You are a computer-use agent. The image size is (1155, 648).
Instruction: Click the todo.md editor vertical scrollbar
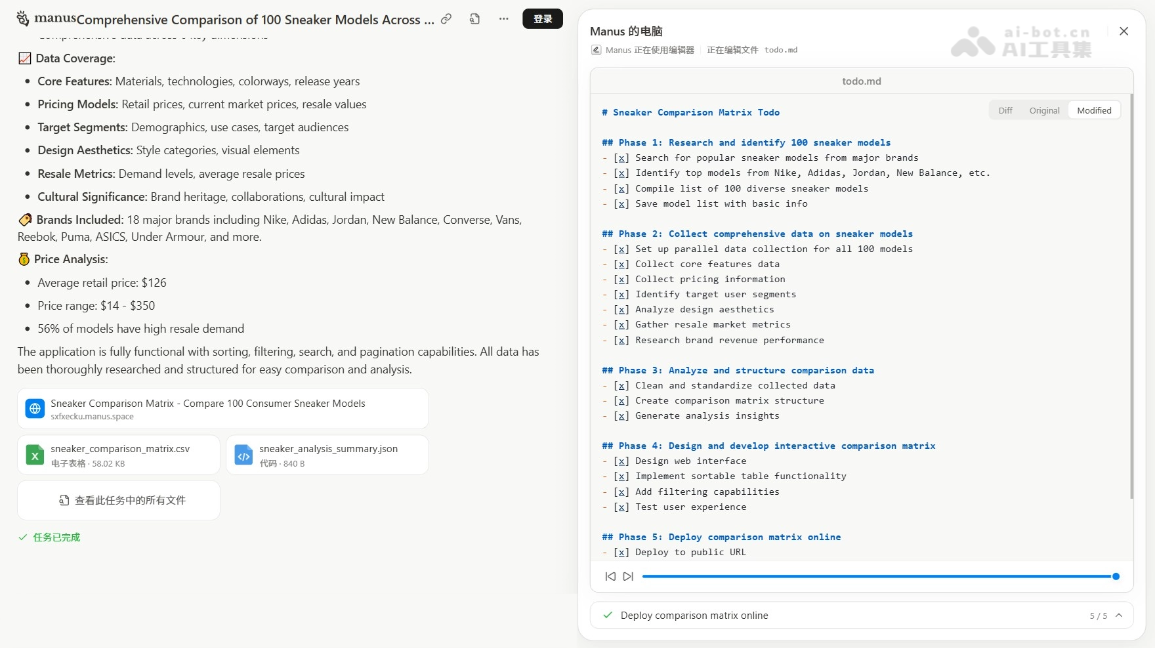tap(1131, 300)
